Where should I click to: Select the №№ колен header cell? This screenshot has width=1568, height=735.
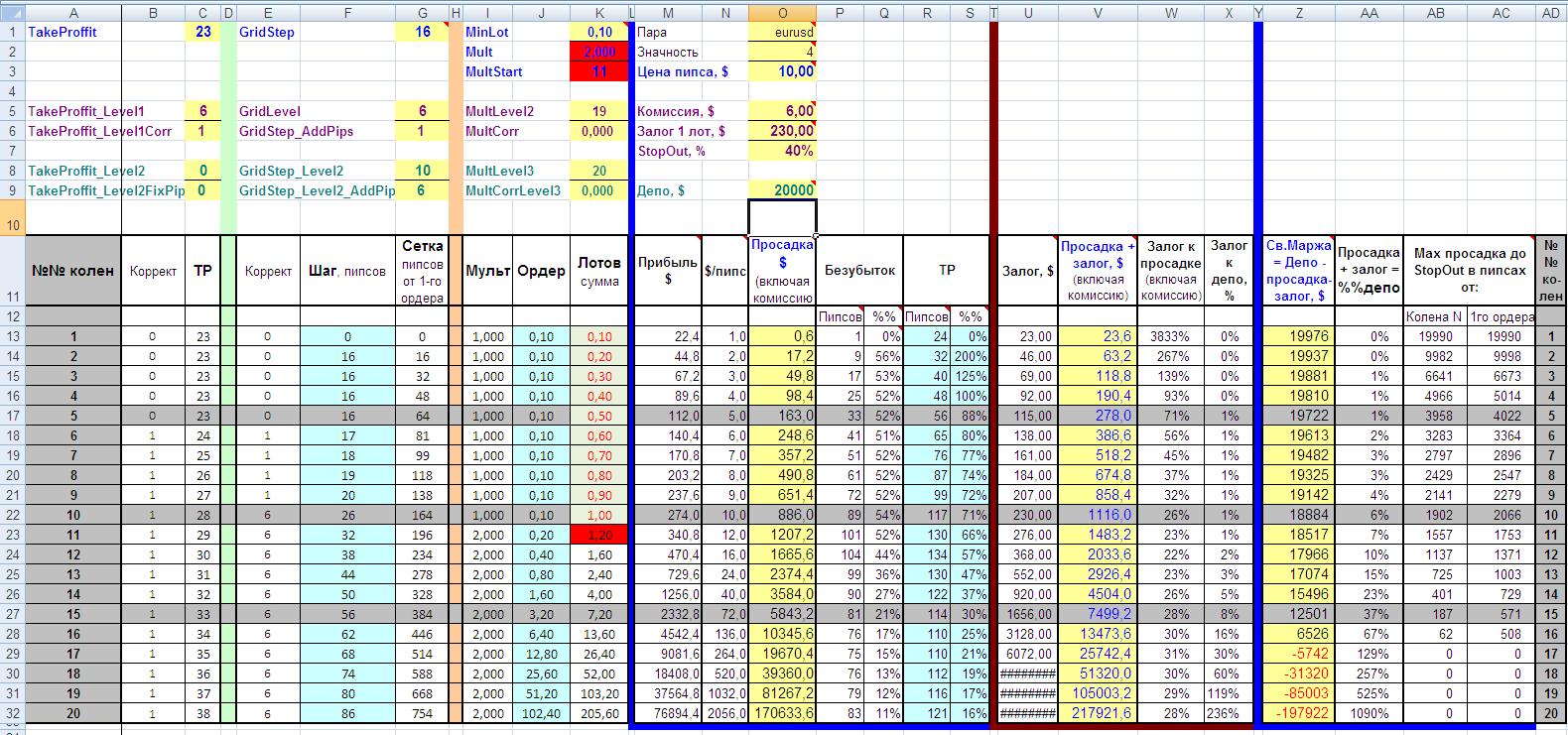(73, 271)
